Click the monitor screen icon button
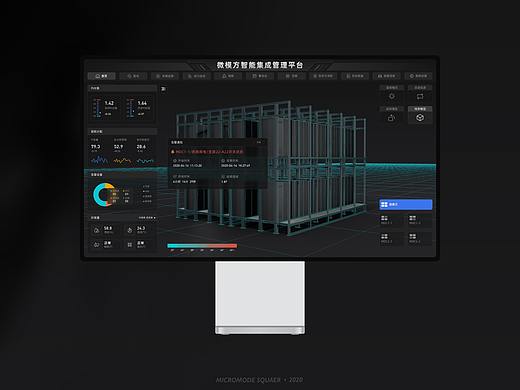Image resolution: width=520 pixels, height=390 pixels. pos(420,96)
